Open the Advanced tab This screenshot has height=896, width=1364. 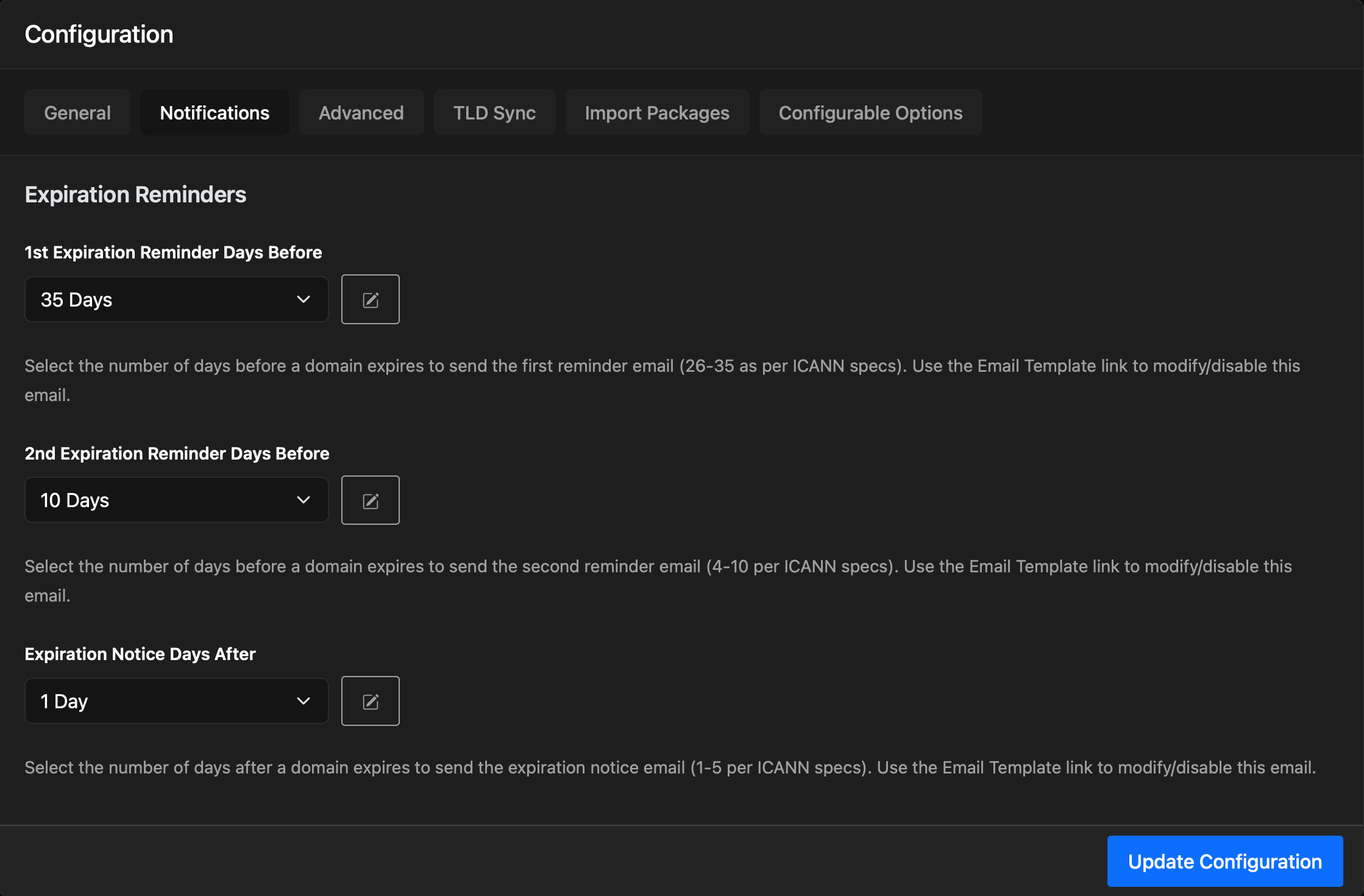pyautogui.click(x=361, y=113)
